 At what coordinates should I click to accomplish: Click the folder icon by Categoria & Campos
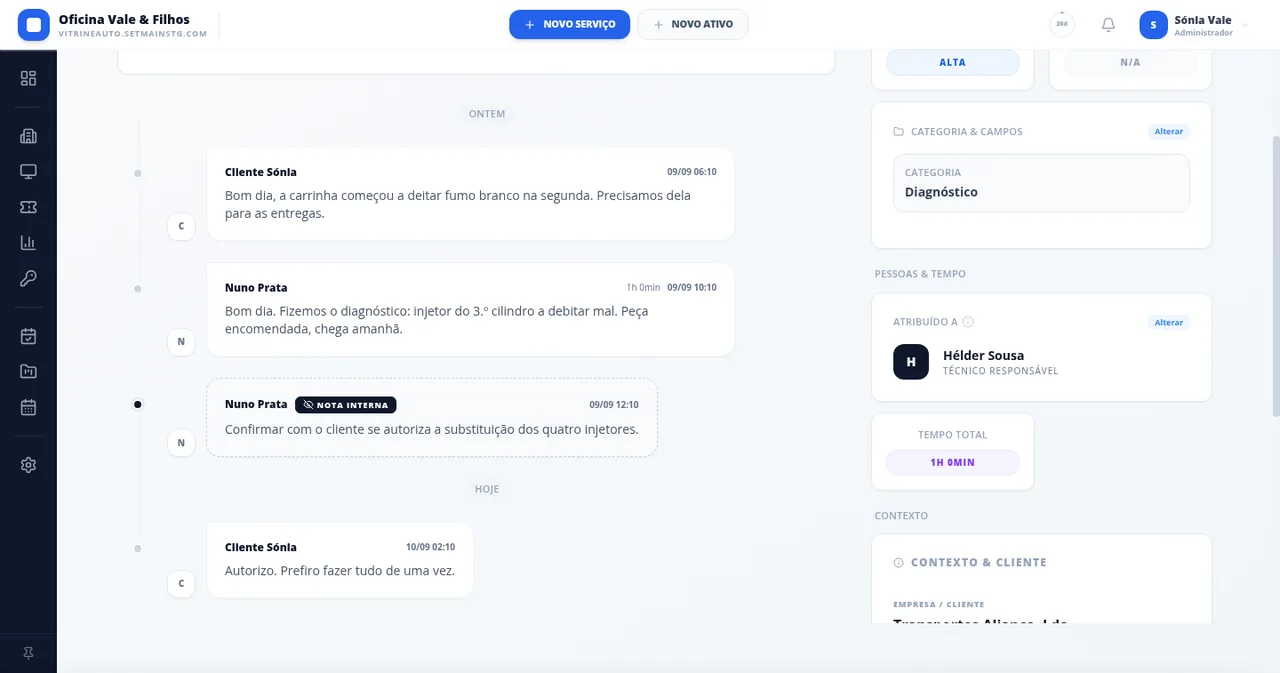(x=898, y=132)
